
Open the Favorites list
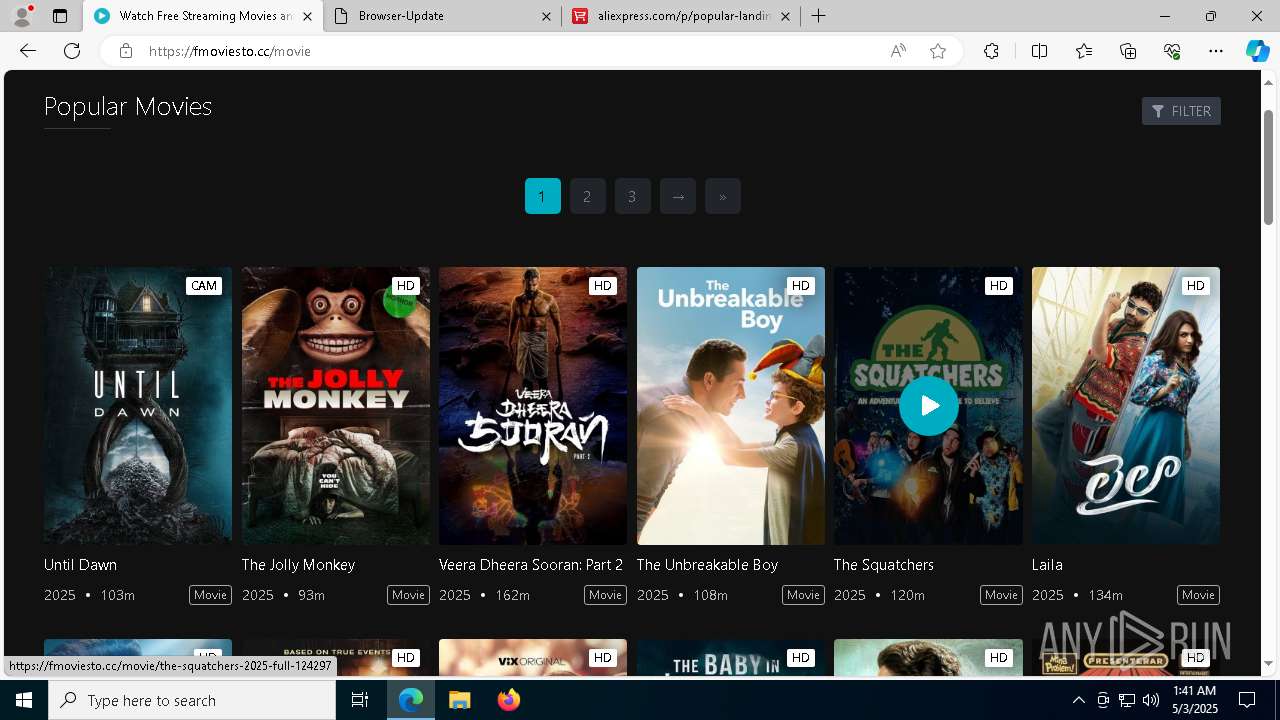coord(1084,51)
